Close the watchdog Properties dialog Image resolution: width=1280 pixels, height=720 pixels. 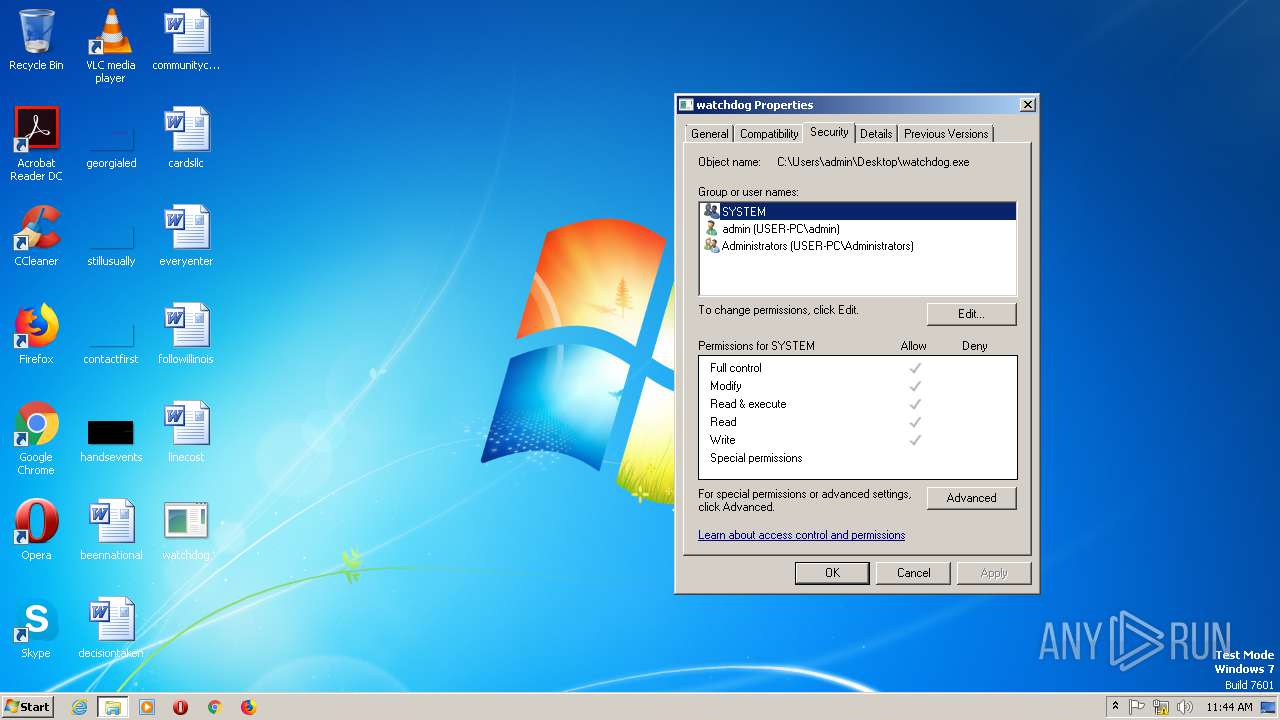pyautogui.click(x=1027, y=105)
